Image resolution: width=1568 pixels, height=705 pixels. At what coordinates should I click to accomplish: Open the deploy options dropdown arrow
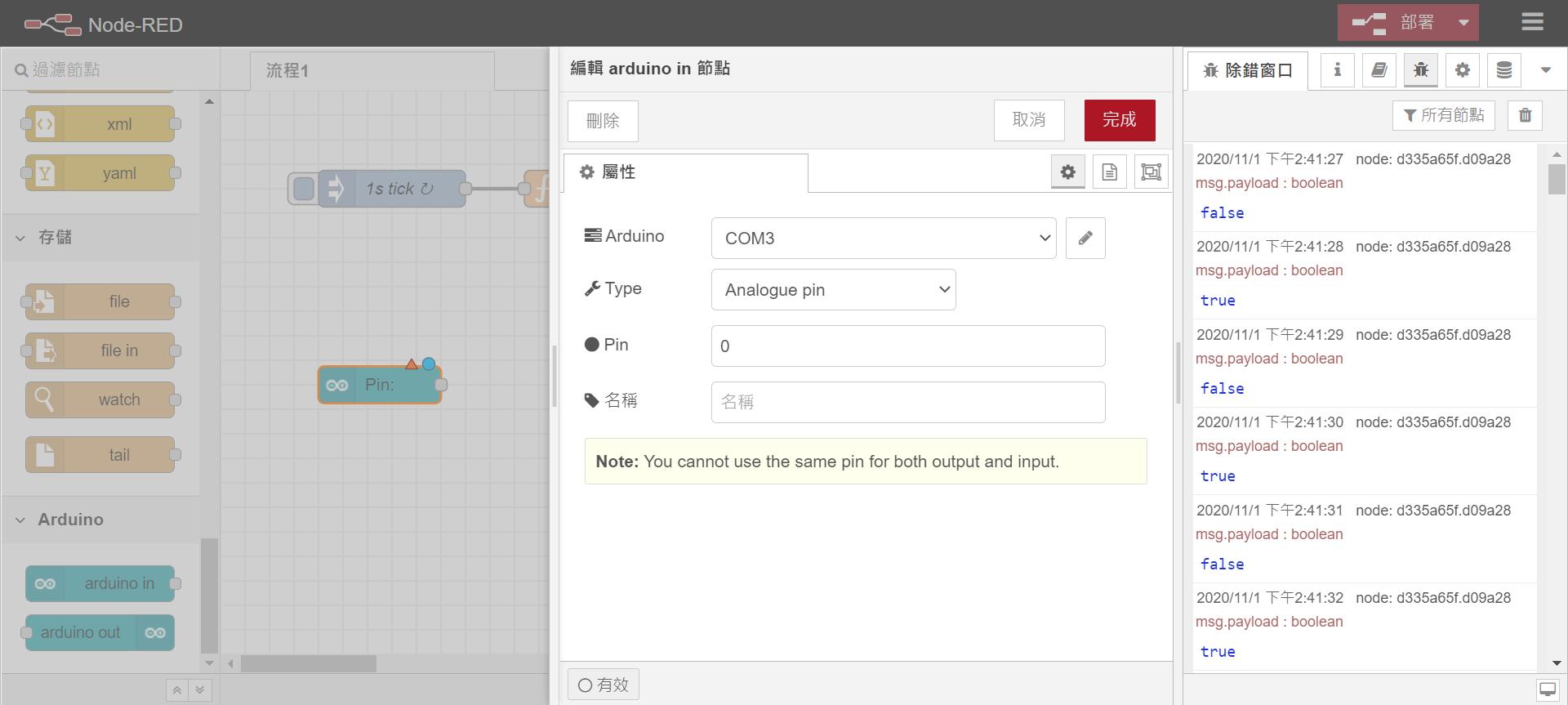[1463, 23]
